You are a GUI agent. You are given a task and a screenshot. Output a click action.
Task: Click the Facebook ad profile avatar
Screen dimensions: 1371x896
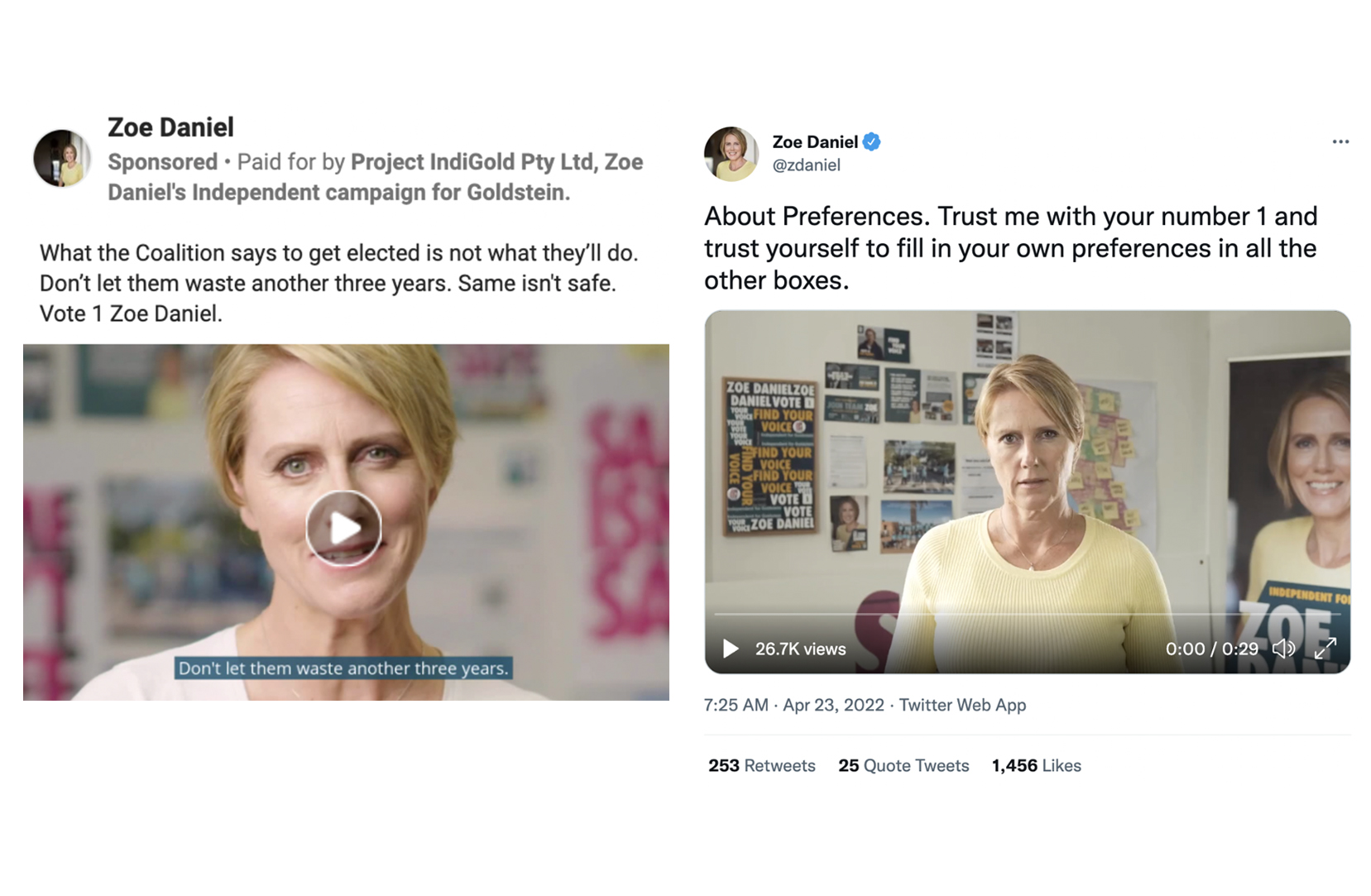(61, 157)
